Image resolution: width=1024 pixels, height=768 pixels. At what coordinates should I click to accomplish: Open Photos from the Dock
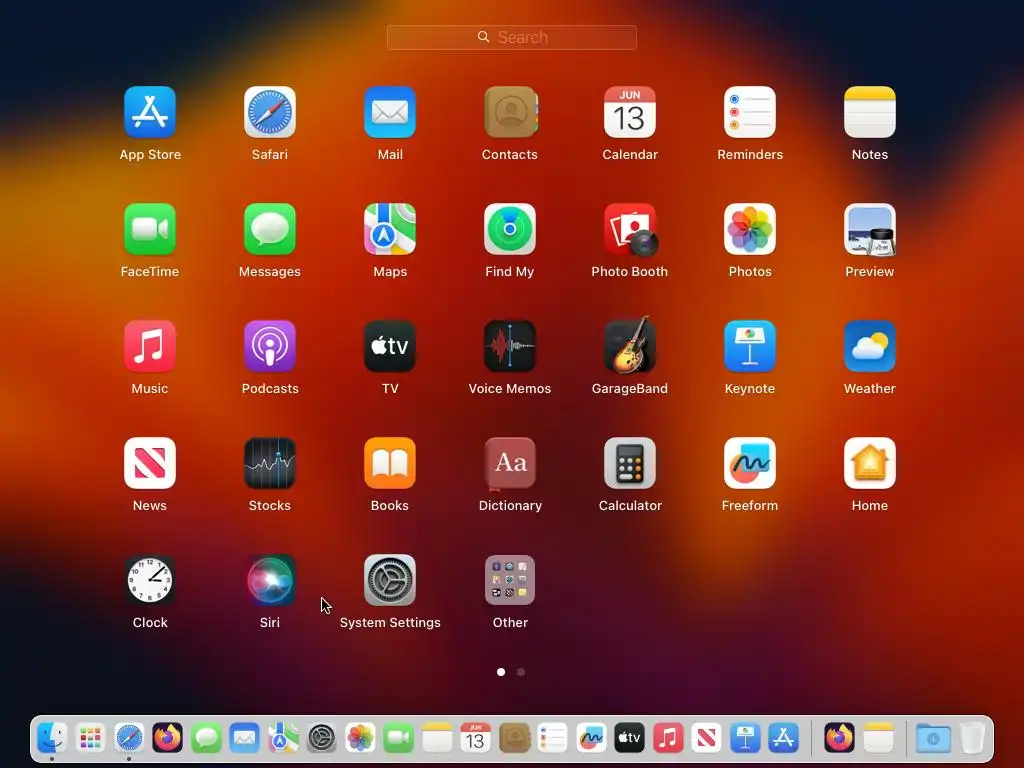[x=360, y=739]
